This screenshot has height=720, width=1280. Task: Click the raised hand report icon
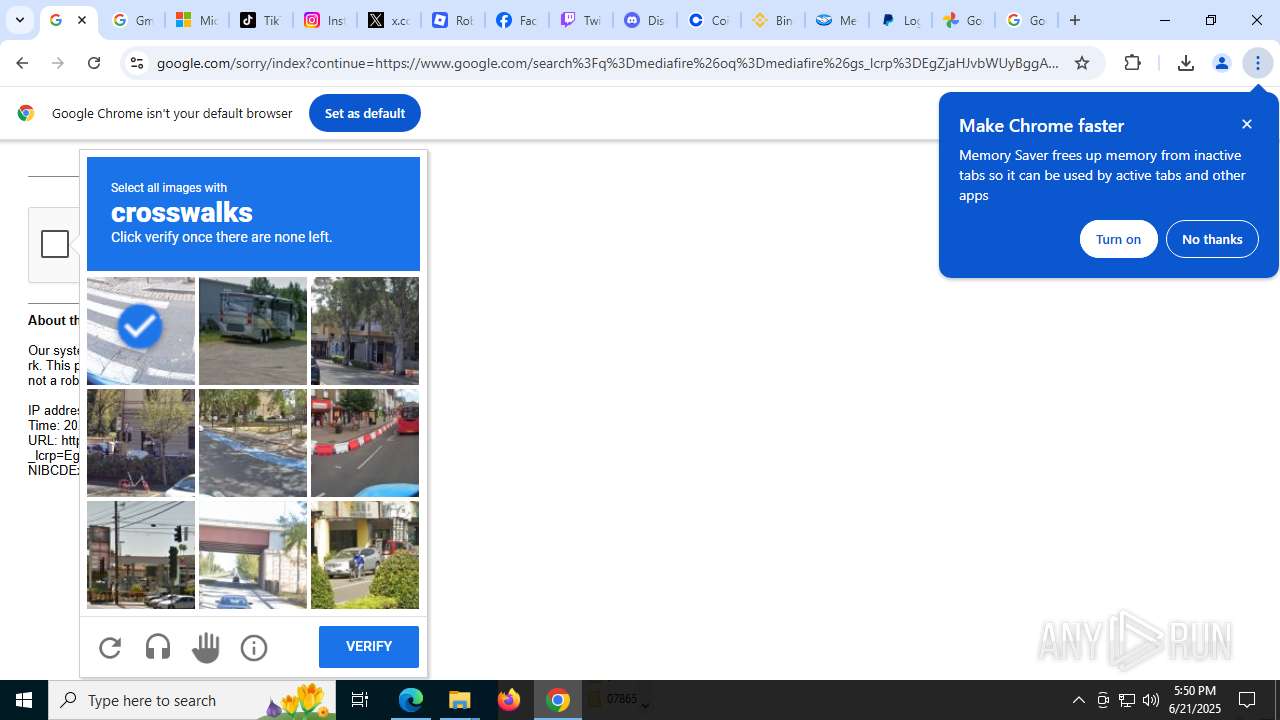206,647
